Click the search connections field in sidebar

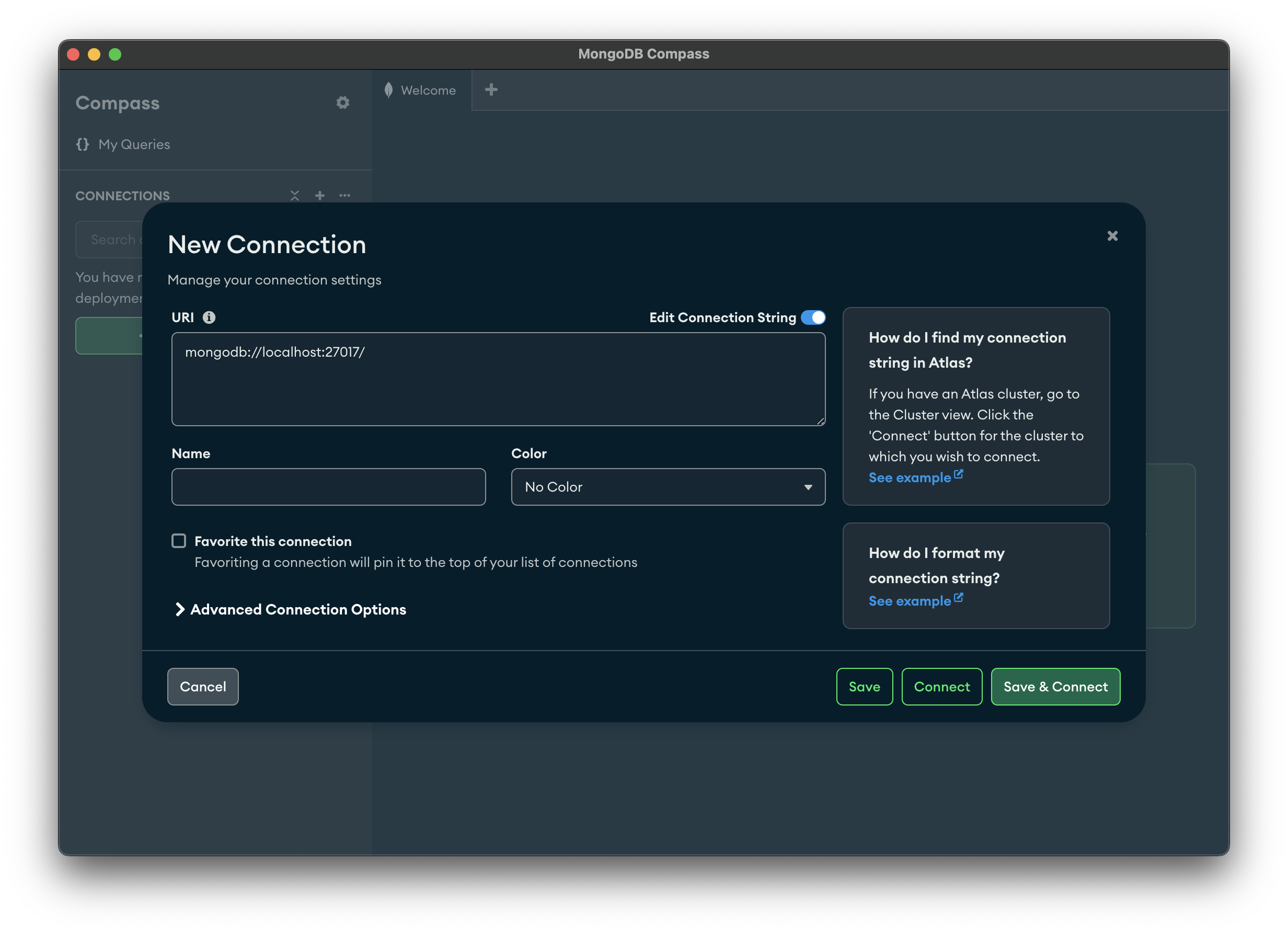109,240
